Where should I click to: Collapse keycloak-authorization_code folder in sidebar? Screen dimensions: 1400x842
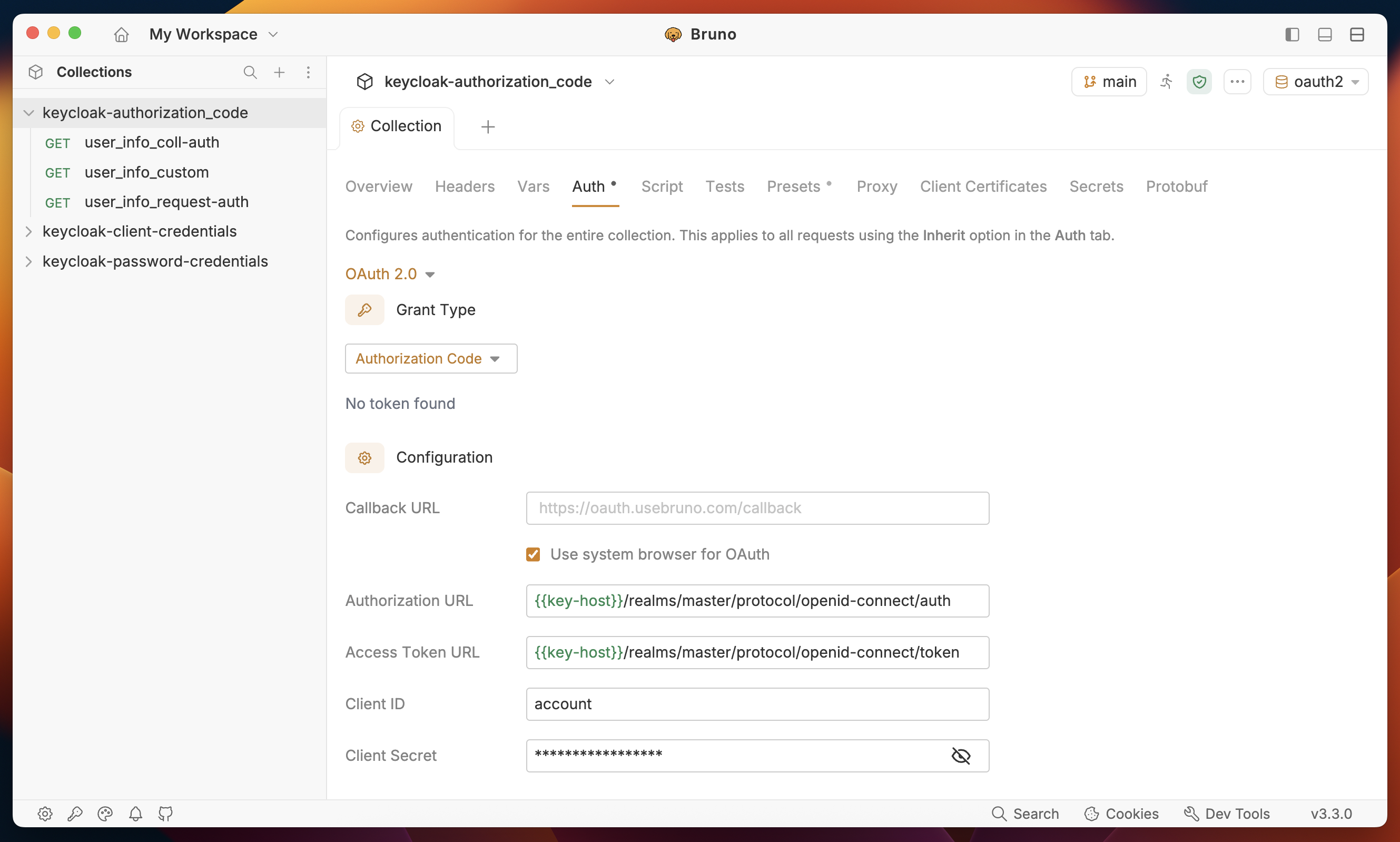(x=28, y=113)
